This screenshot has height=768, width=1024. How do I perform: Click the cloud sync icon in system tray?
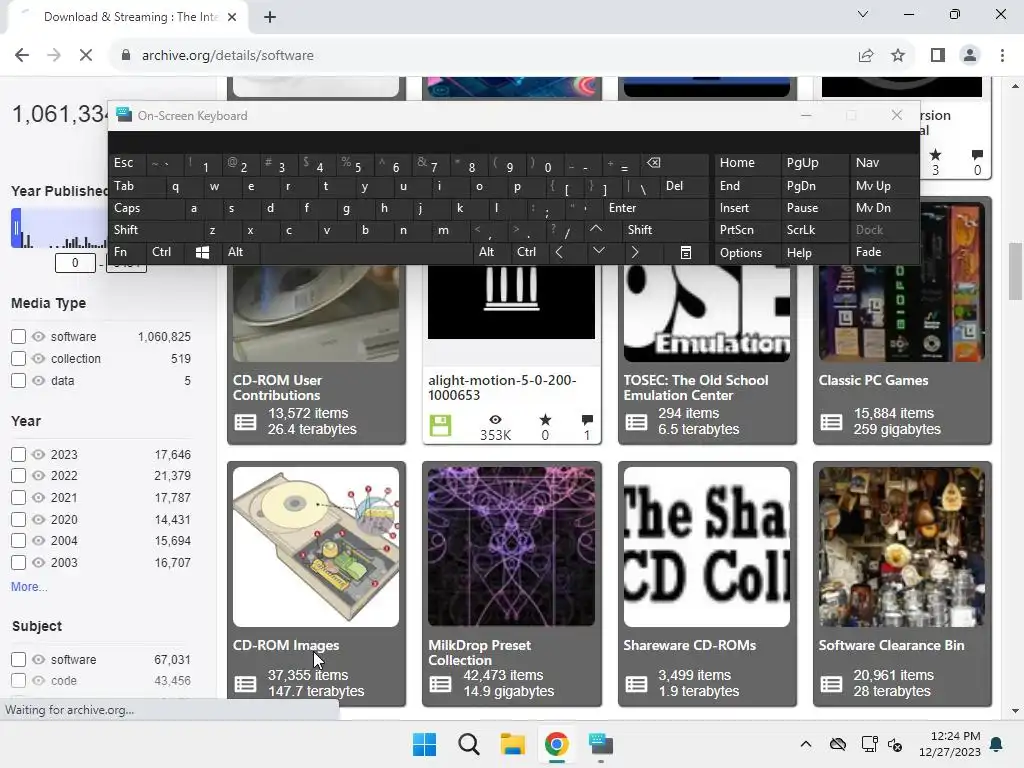tap(838, 744)
